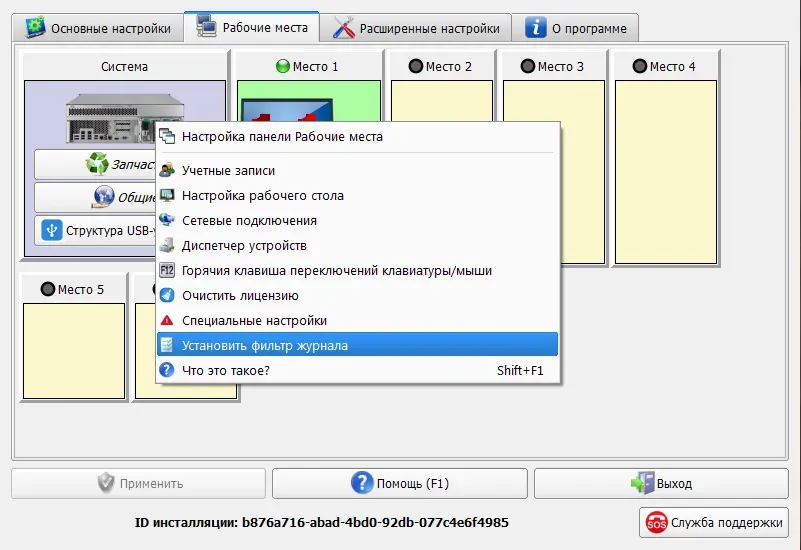Viewport: 801px width, 550px height.
Task: Click the blue Очистить лицензию icon
Action: coord(167,296)
